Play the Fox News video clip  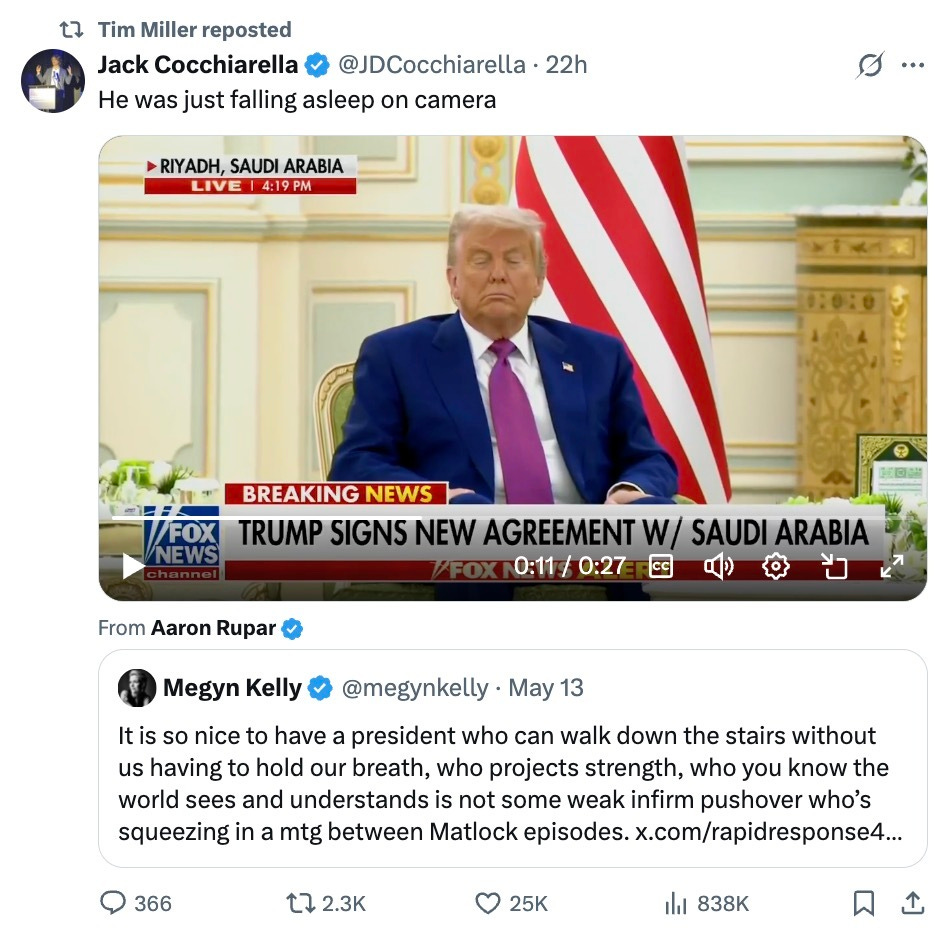133,566
